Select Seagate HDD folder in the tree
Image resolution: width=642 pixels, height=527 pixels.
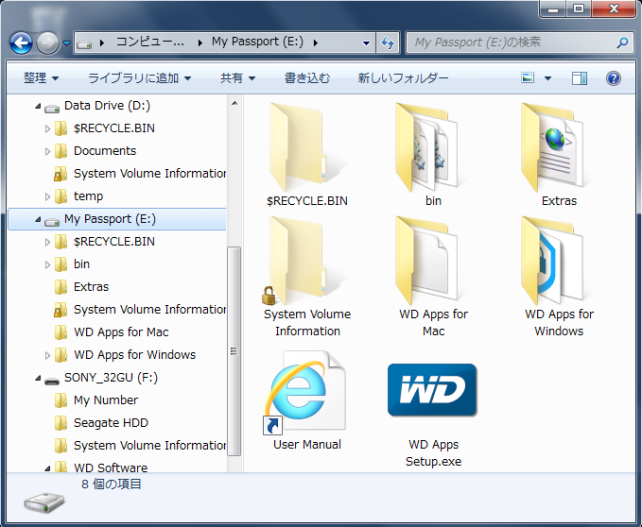pyautogui.click(x=111, y=423)
